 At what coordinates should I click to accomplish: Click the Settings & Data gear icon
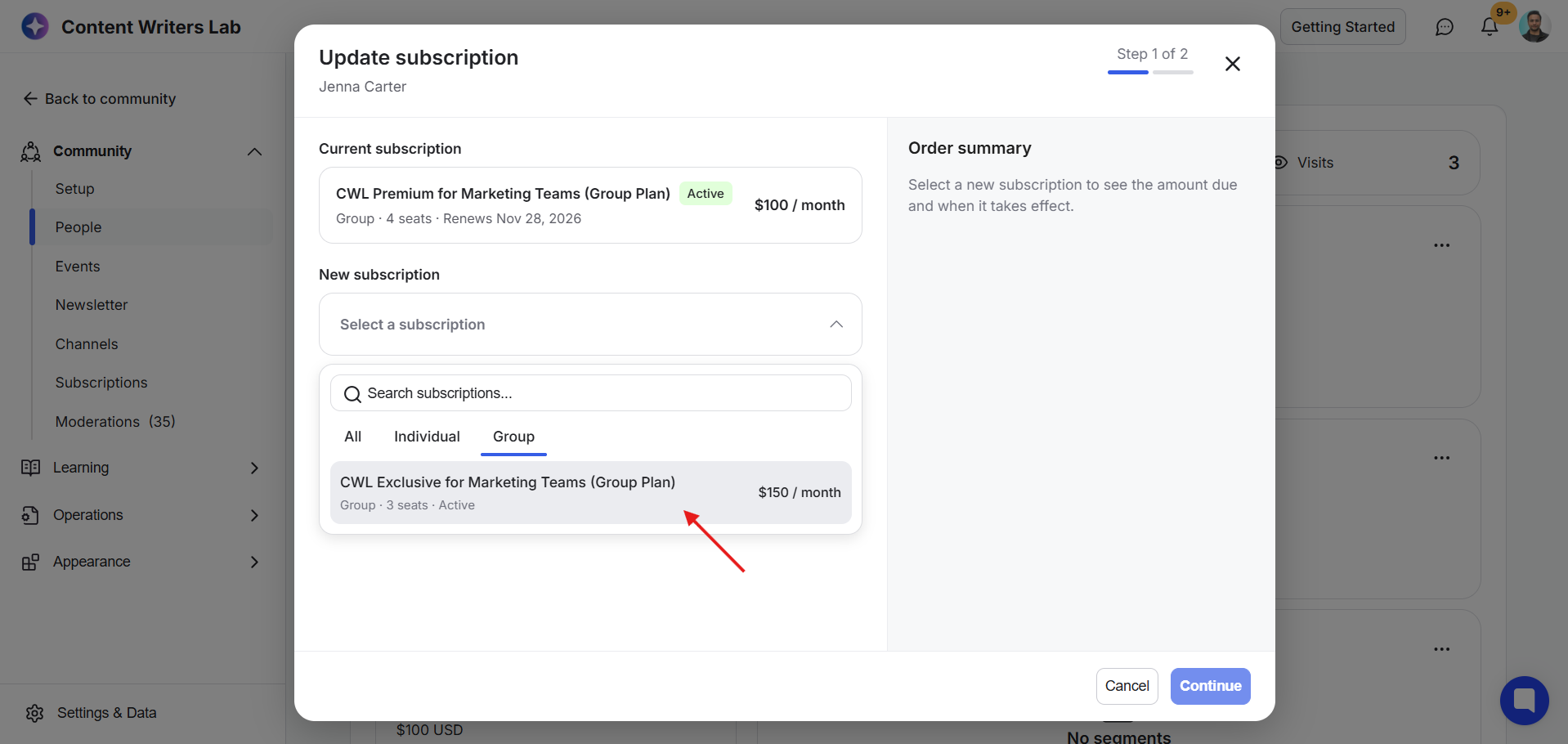pyautogui.click(x=34, y=713)
